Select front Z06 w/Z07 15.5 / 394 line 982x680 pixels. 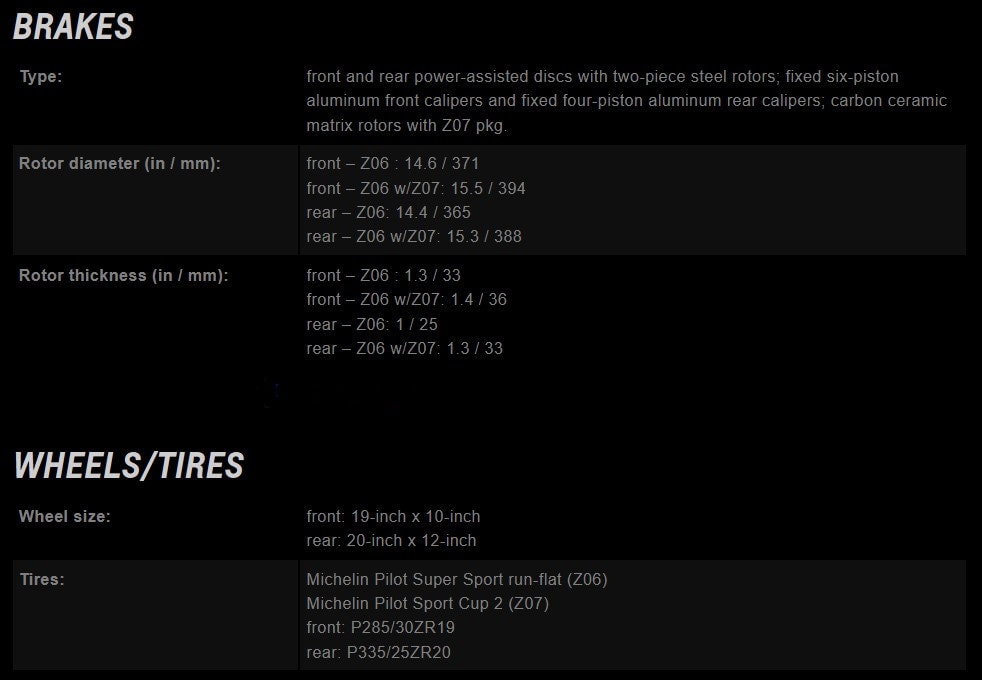click(416, 188)
